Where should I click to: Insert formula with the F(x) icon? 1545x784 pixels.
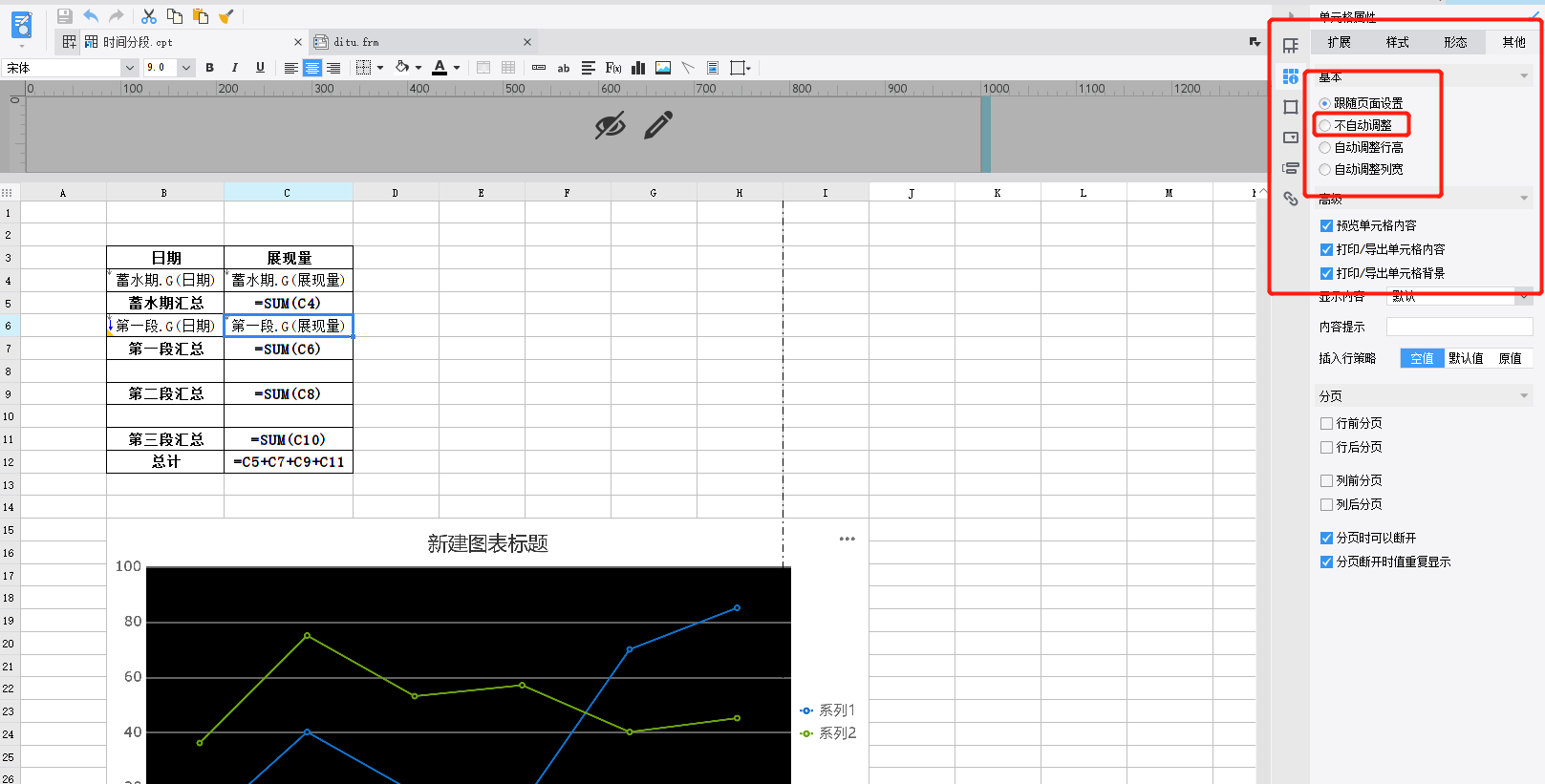(x=613, y=68)
